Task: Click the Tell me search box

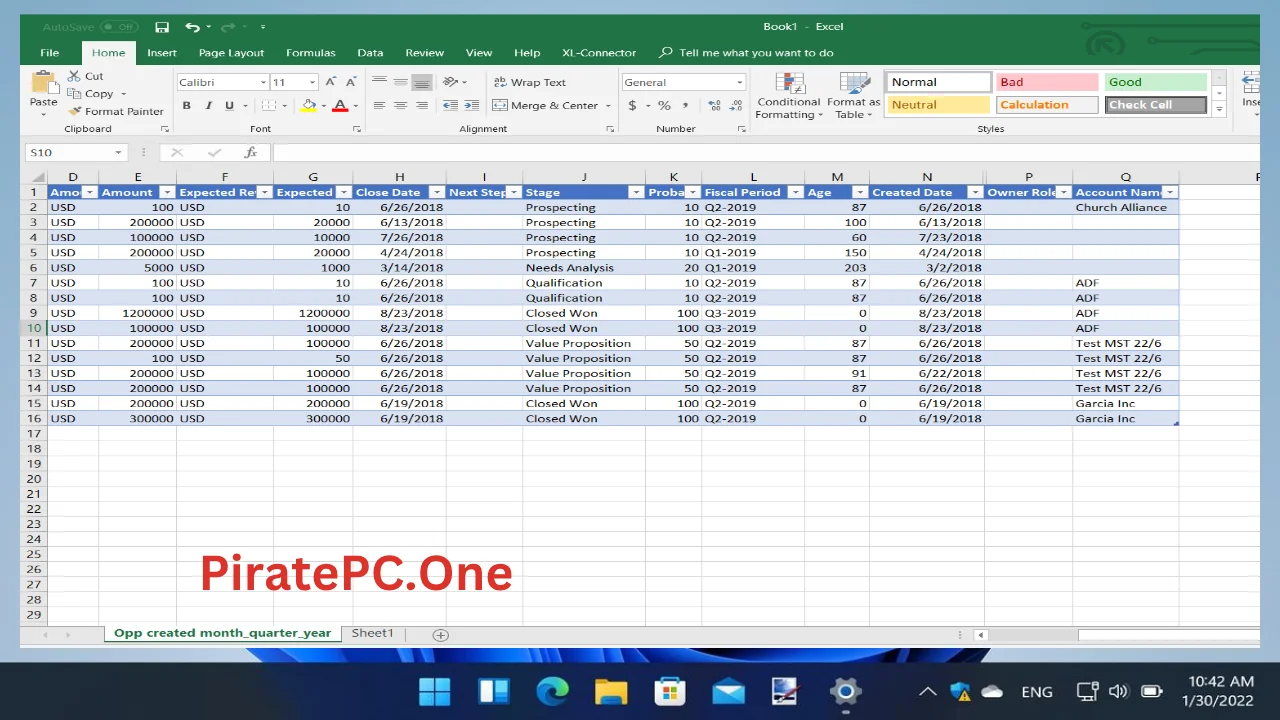Action: (747, 53)
